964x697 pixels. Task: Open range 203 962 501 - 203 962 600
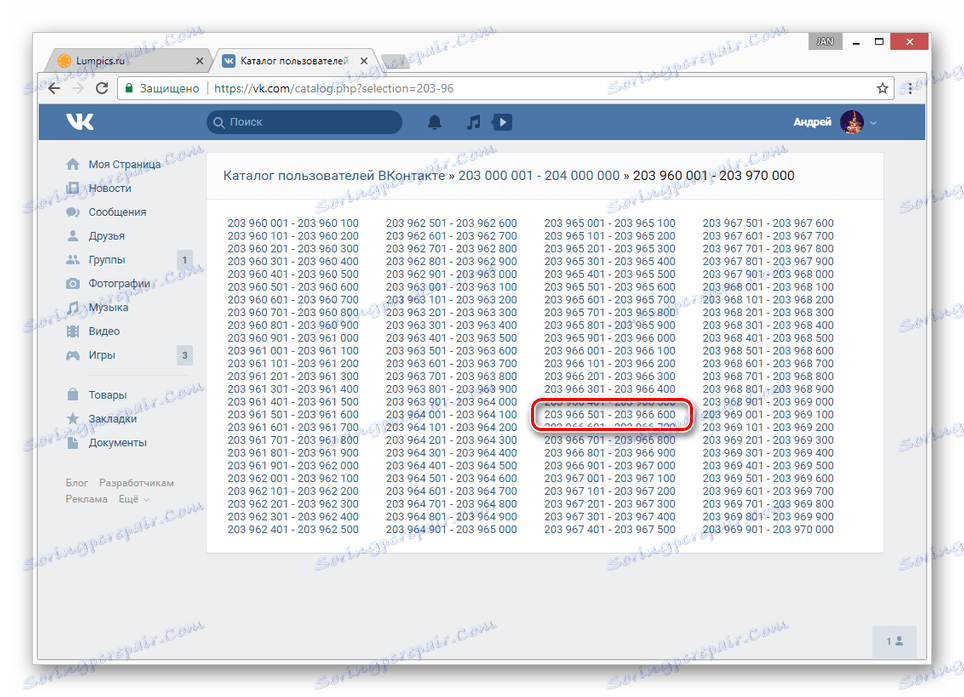point(451,223)
